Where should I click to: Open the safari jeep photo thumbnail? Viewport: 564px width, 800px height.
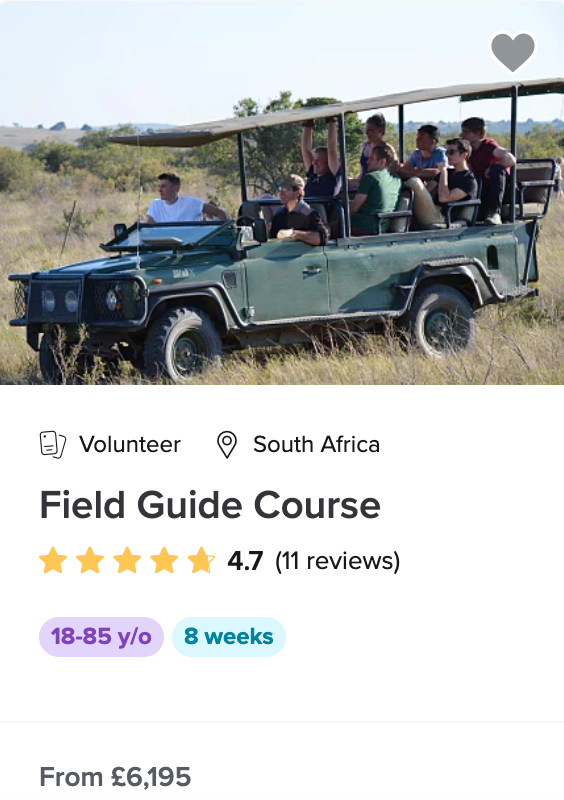point(282,192)
